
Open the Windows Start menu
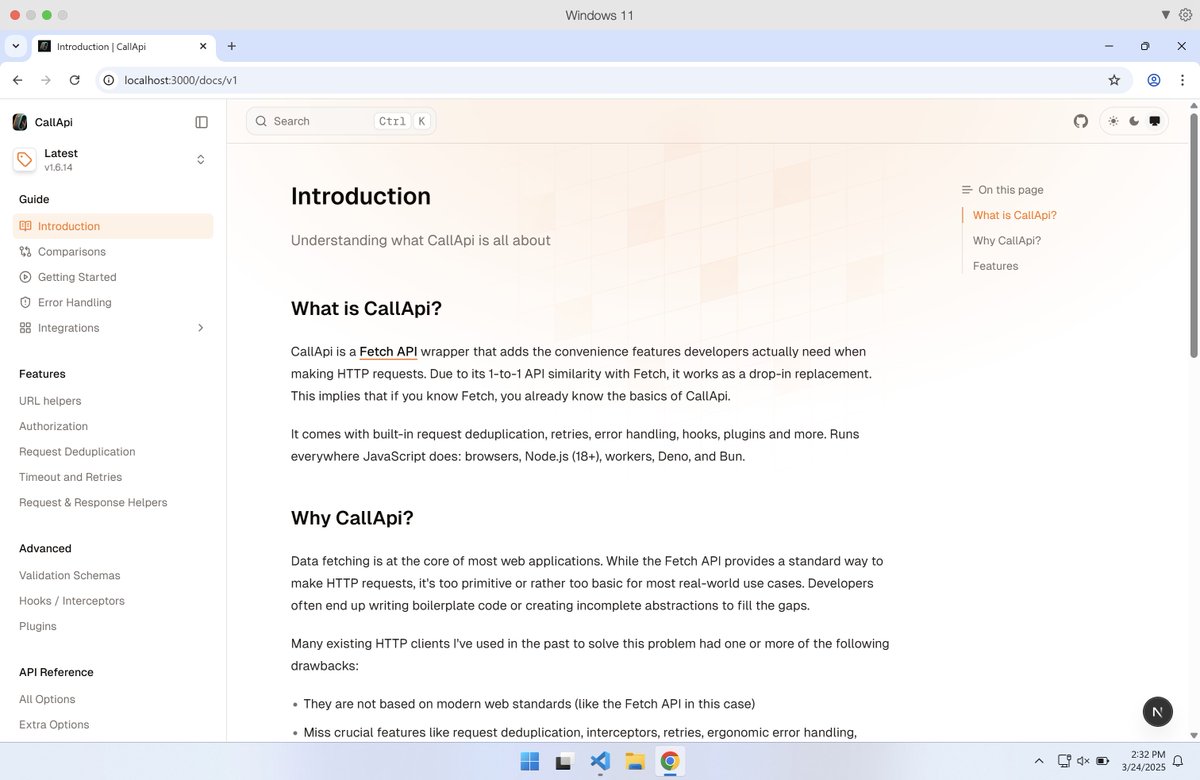(x=529, y=762)
